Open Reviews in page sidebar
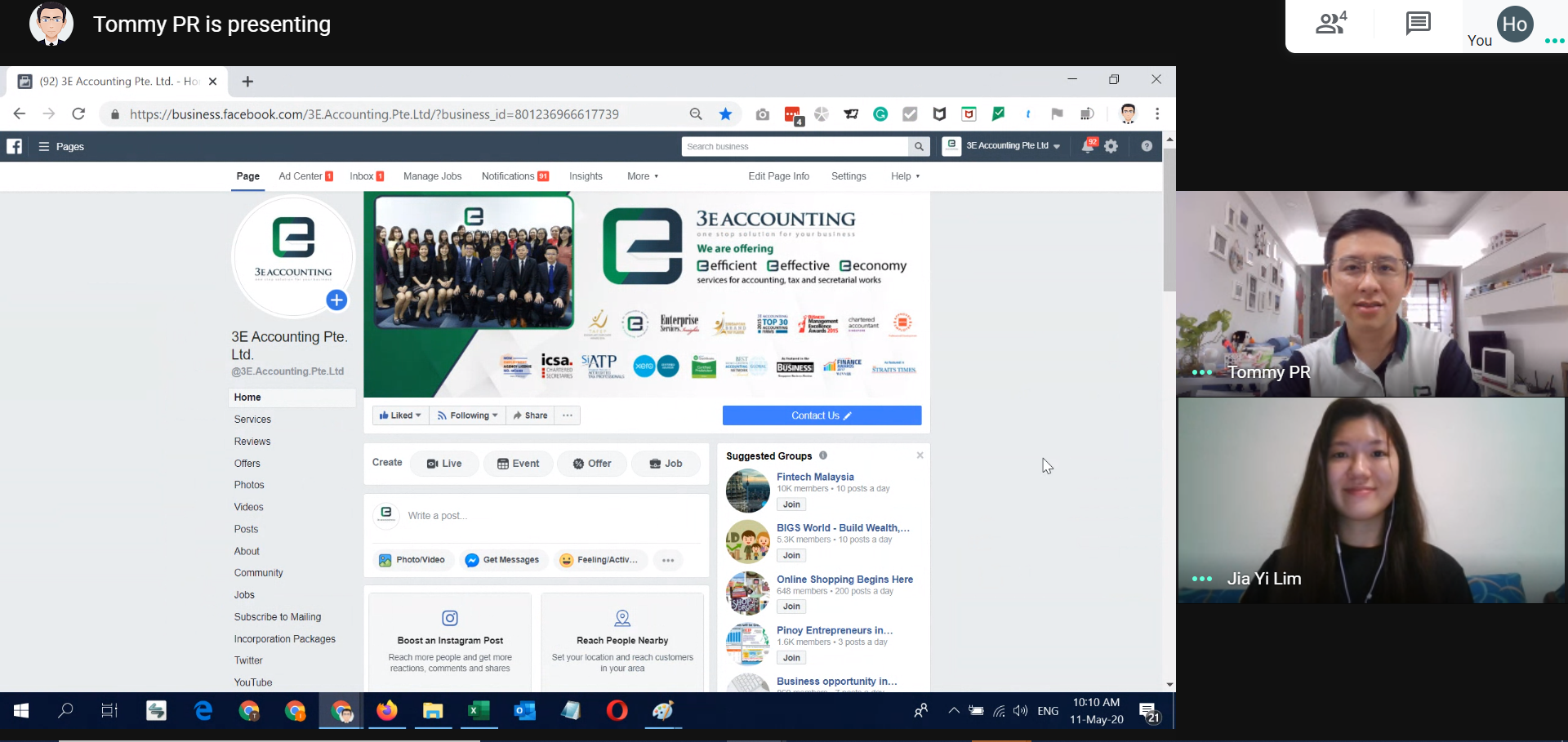The image size is (1568, 742). pyautogui.click(x=252, y=442)
